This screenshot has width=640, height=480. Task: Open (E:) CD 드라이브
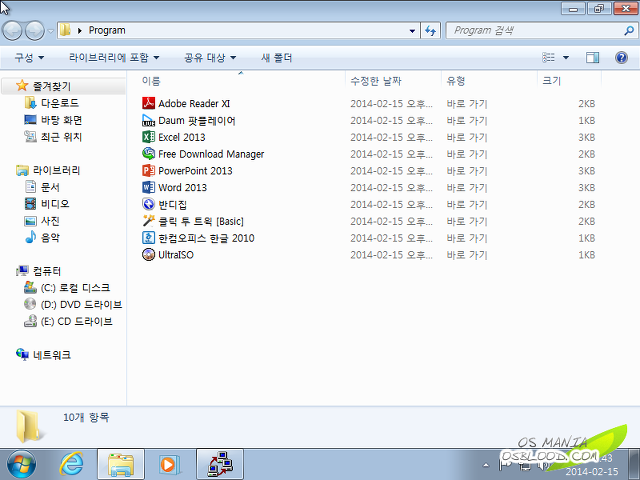coord(76,321)
